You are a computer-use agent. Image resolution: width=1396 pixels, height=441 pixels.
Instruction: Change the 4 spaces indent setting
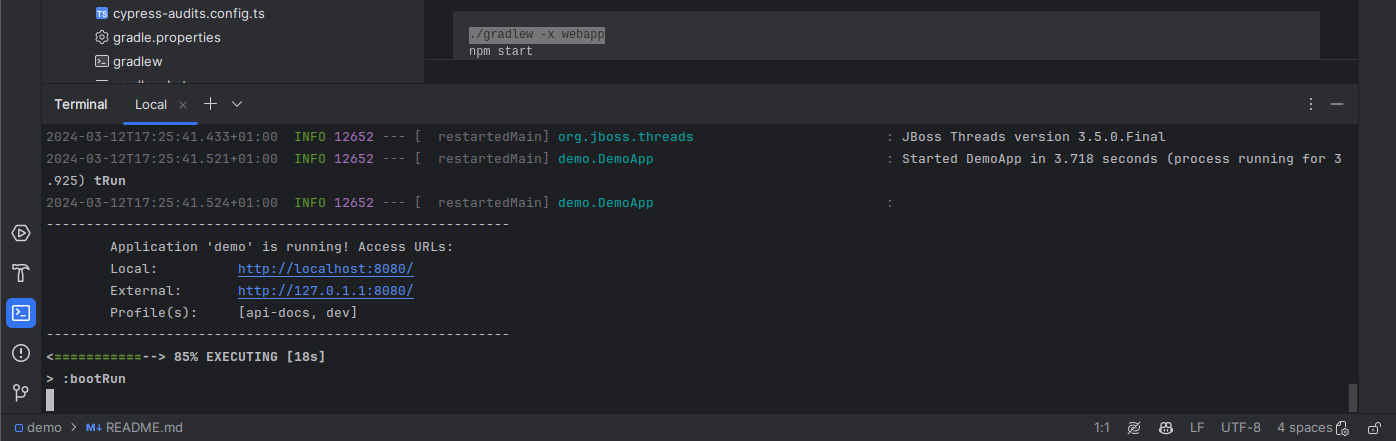coord(1304,427)
